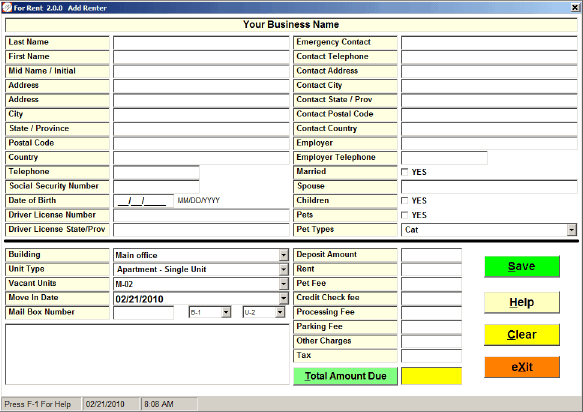The height and width of the screenshot is (412, 583).
Task: Expand the U-2 mailbox dropdown
Action: click(280, 312)
